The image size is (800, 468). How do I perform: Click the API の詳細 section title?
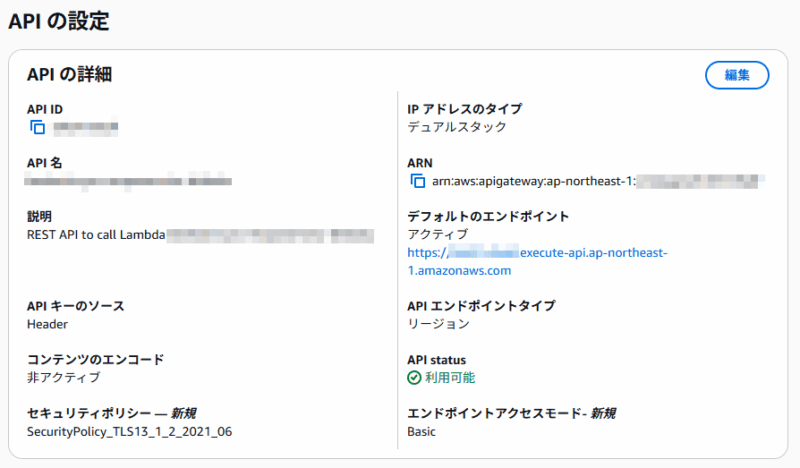(69, 75)
